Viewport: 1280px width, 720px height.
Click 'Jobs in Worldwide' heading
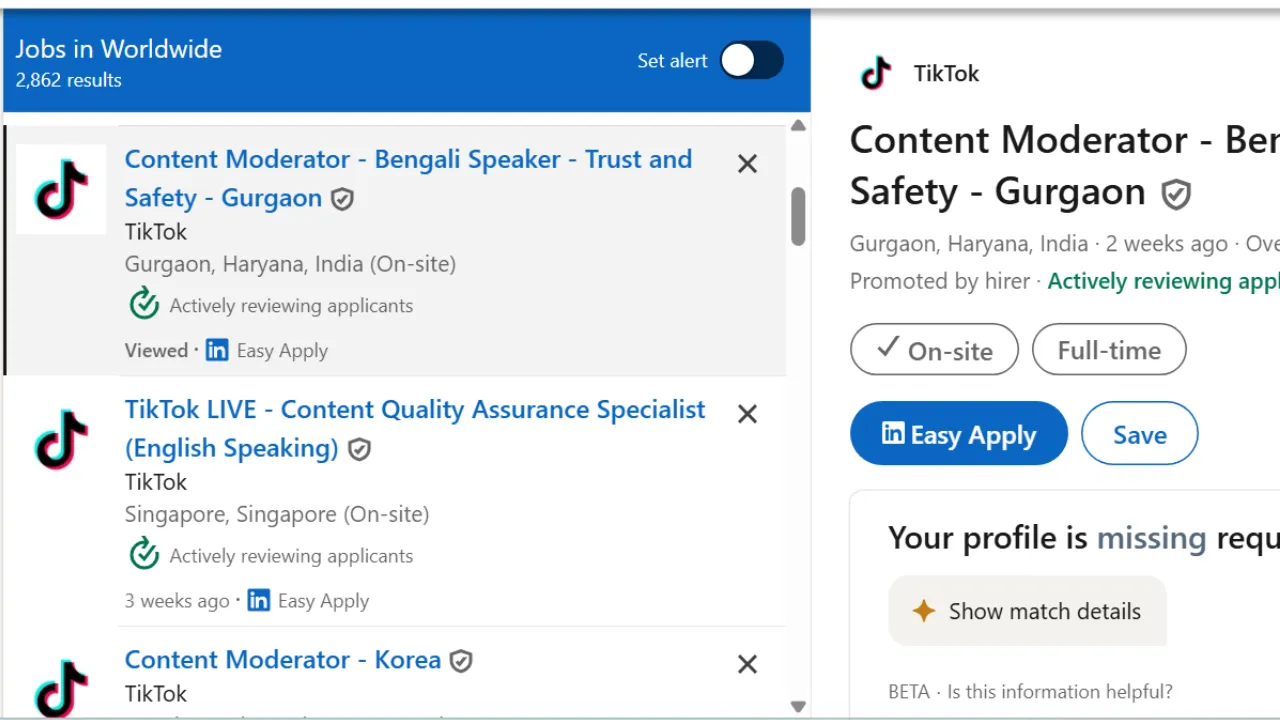[119, 49]
